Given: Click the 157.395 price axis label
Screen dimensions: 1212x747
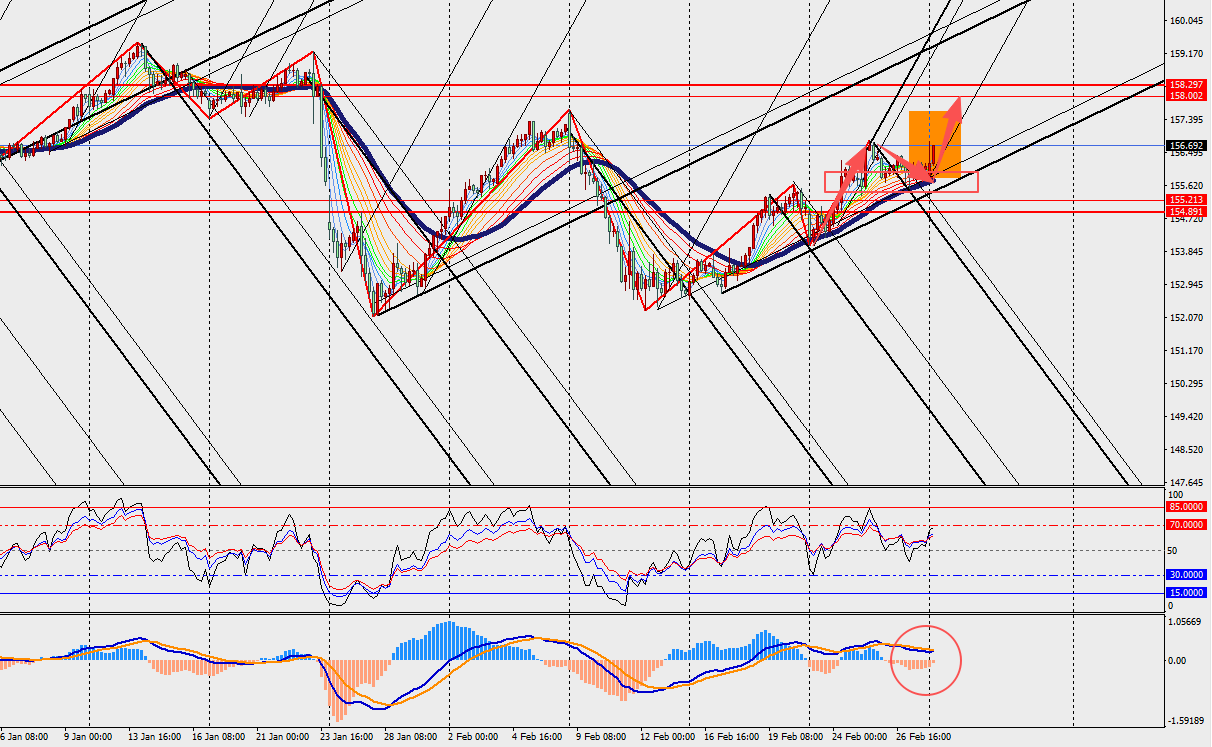Looking at the screenshot, I should (x=1186, y=119).
